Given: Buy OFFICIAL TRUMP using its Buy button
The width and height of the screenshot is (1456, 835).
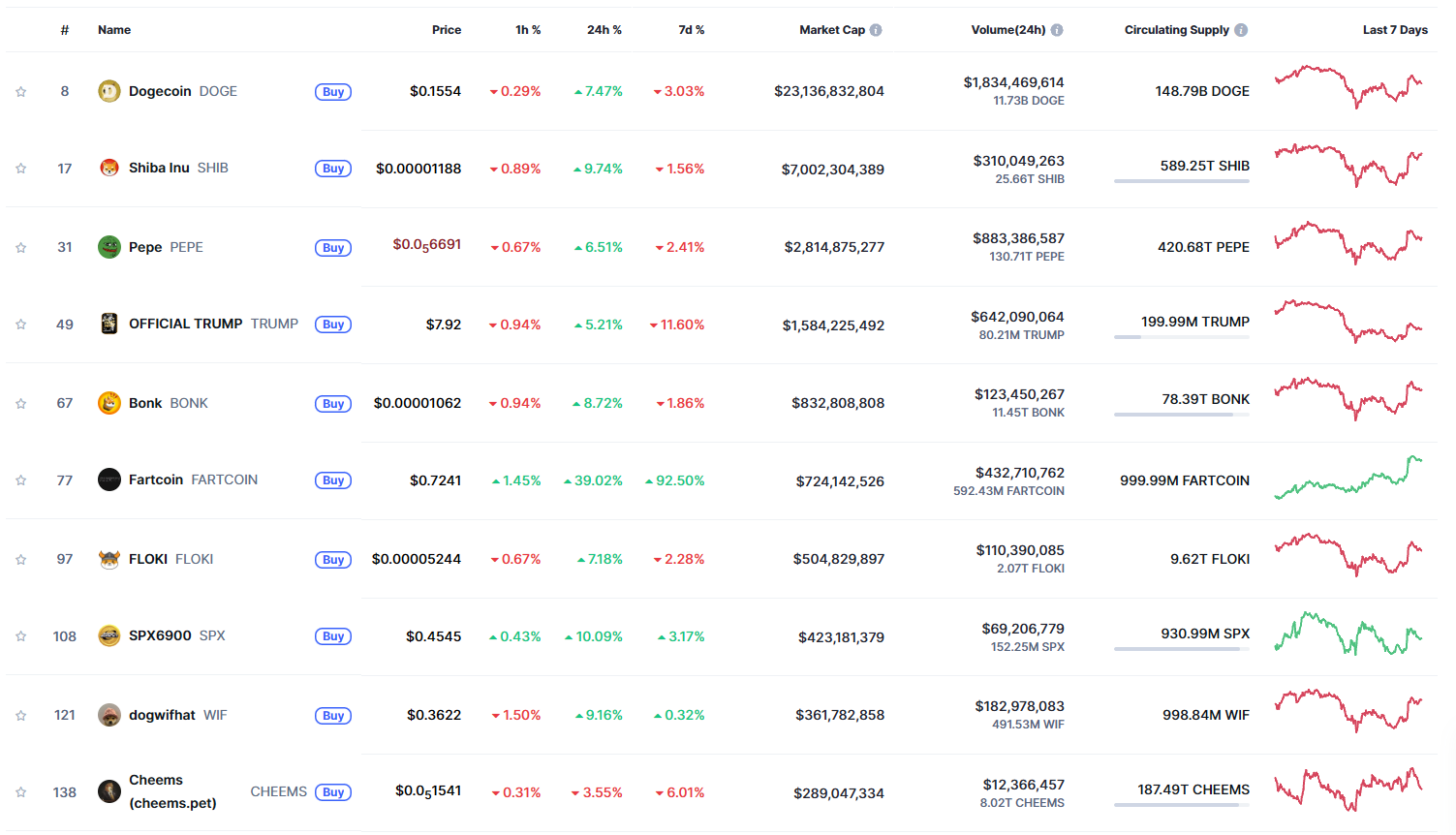Looking at the screenshot, I should coord(333,325).
